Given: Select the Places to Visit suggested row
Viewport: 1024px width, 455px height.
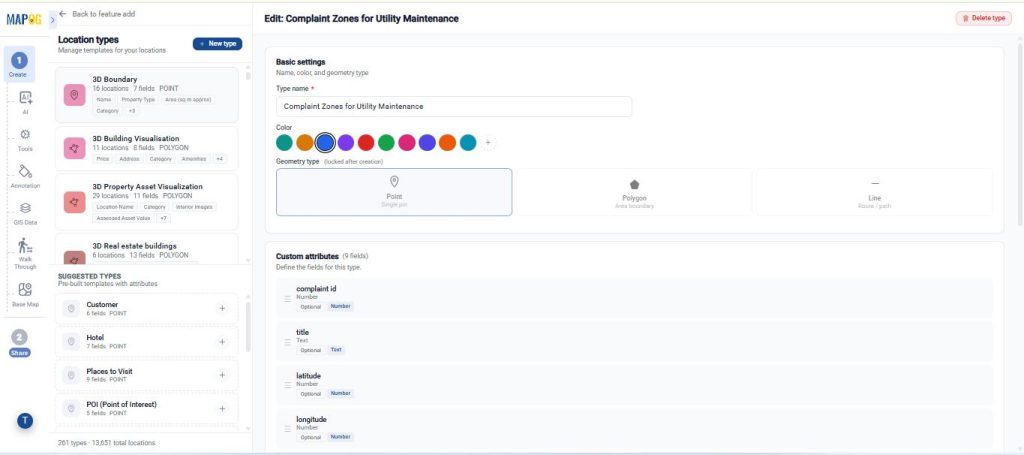Looking at the screenshot, I should 147,375.
